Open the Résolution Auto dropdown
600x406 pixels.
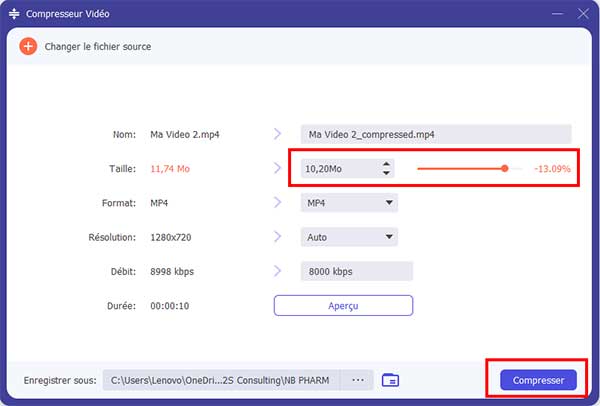pos(349,237)
